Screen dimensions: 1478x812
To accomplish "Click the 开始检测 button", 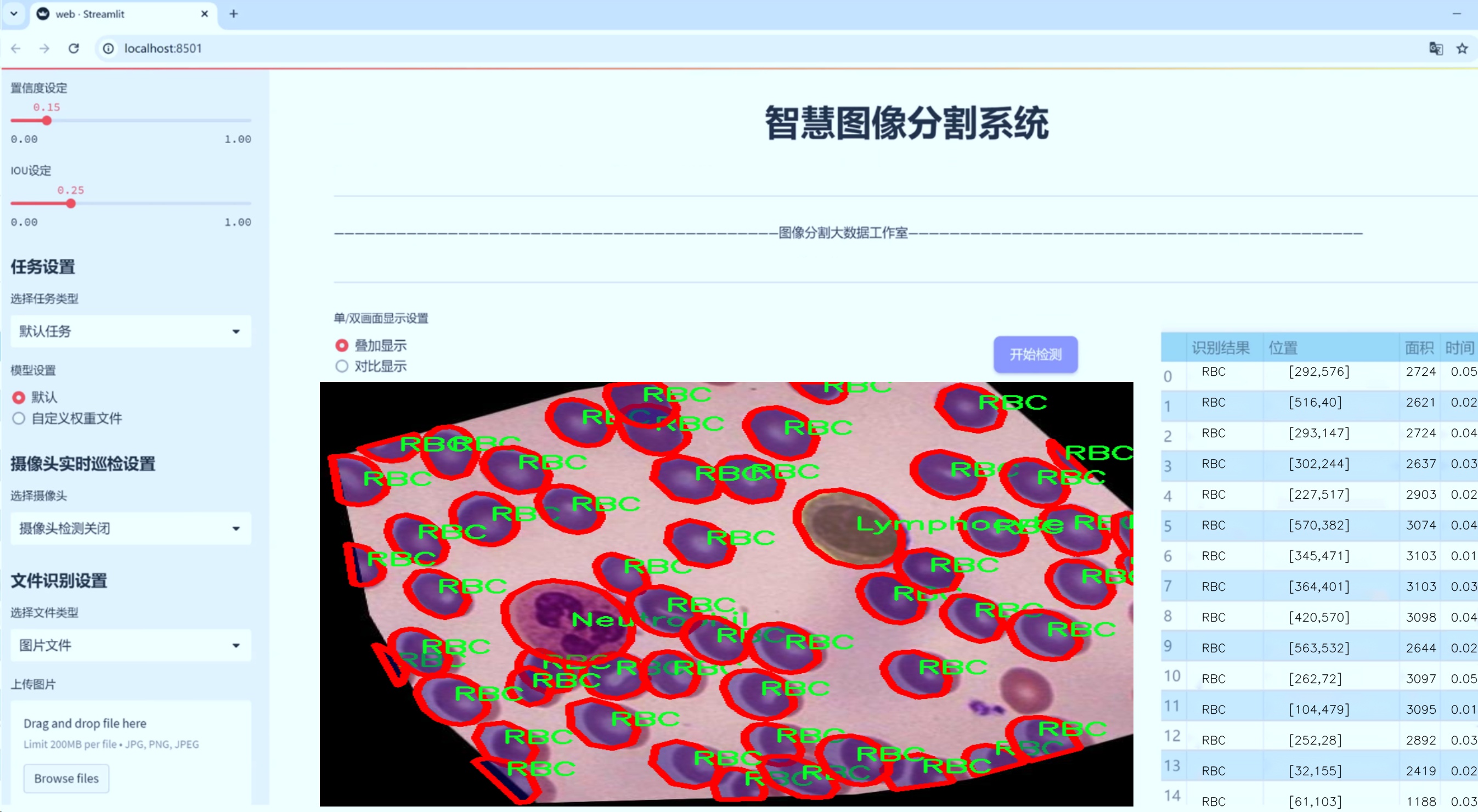I will 1036,354.
